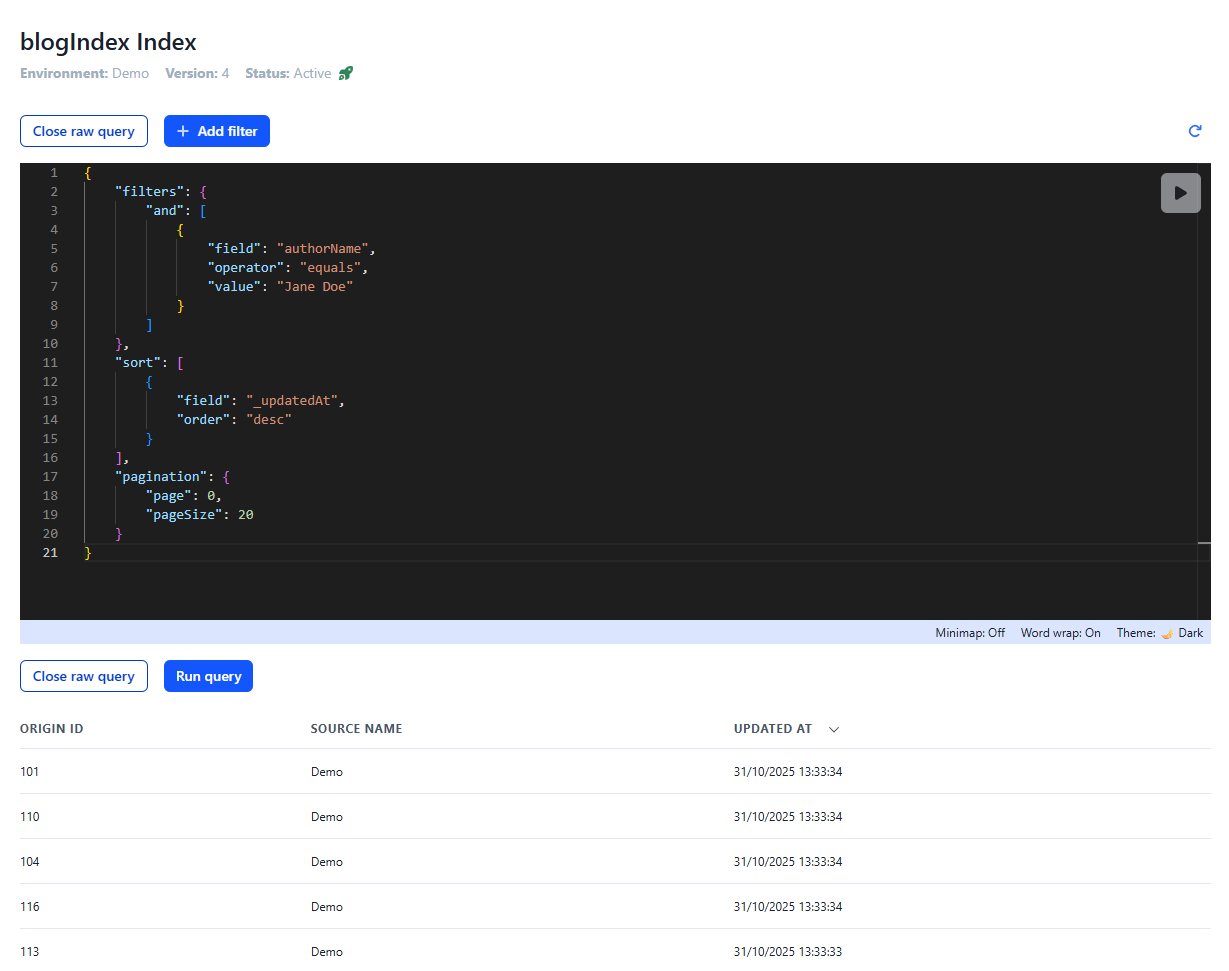This screenshot has width=1229, height=971.
Task: Click the rocket icon beside Active status
Action: pyautogui.click(x=345, y=72)
